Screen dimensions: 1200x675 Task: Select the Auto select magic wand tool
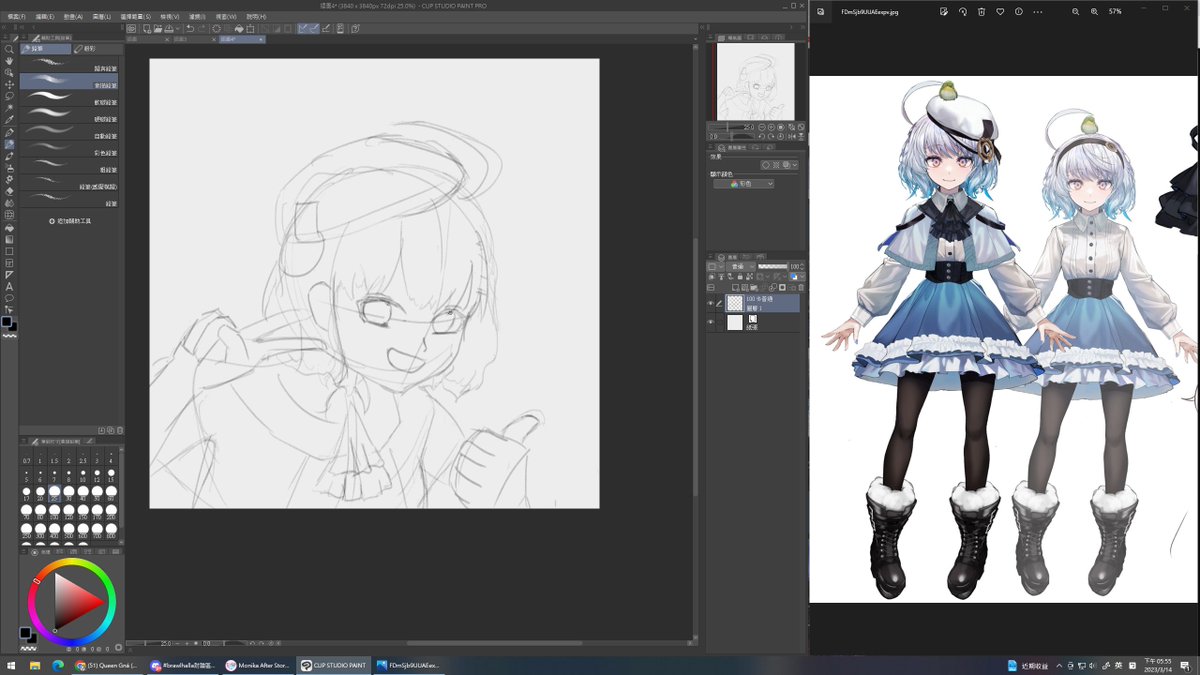9,108
